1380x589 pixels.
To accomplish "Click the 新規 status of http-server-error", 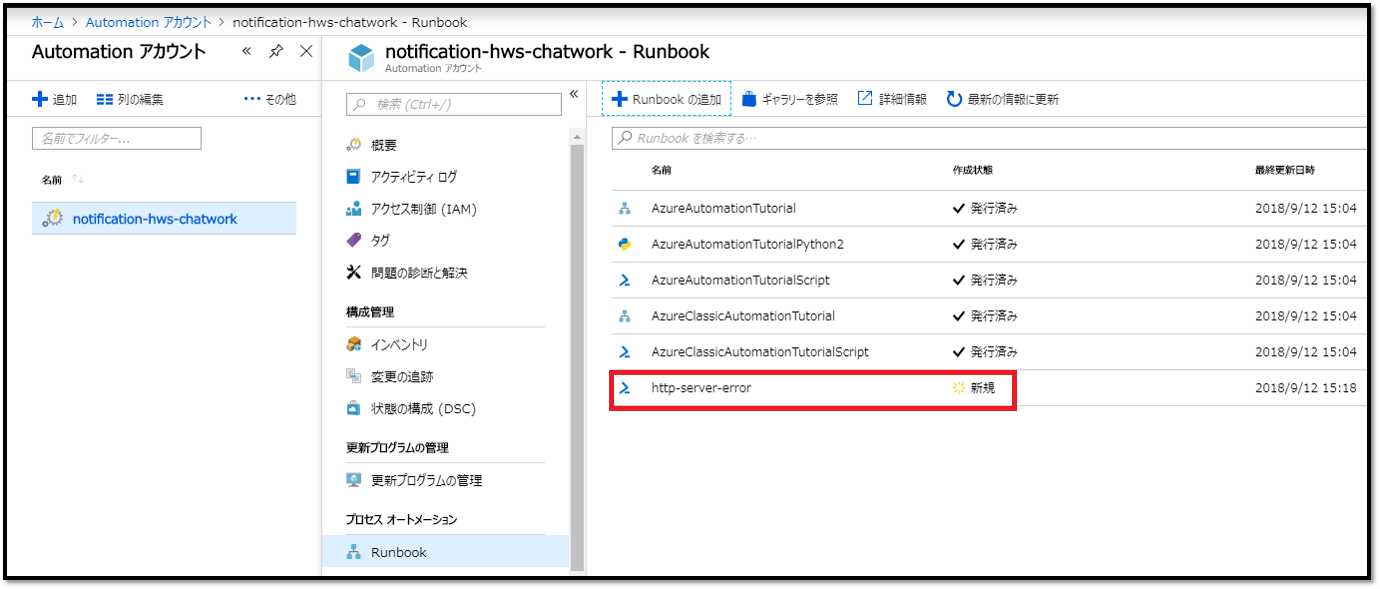I will 974,388.
